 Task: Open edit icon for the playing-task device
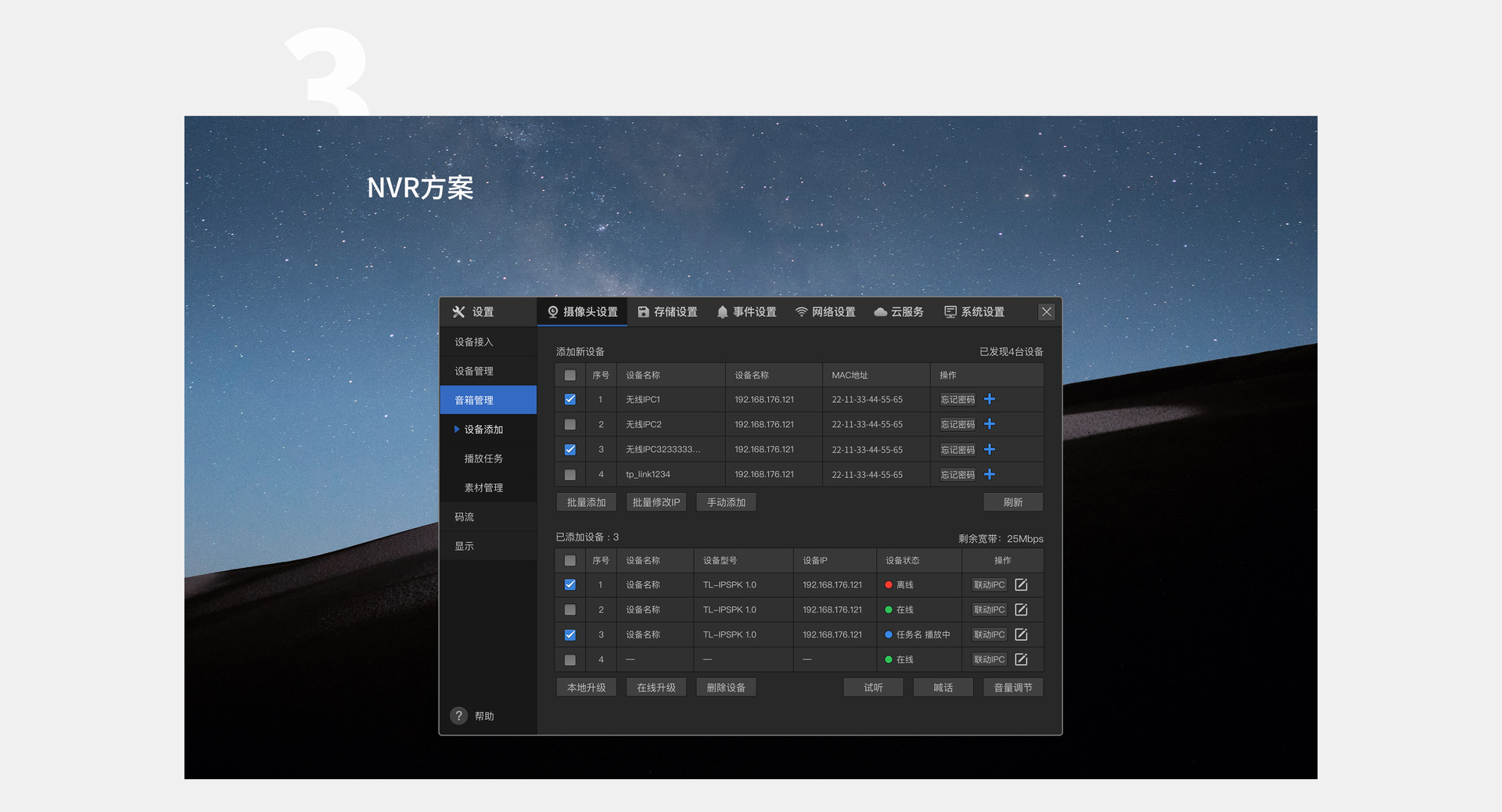click(1021, 634)
